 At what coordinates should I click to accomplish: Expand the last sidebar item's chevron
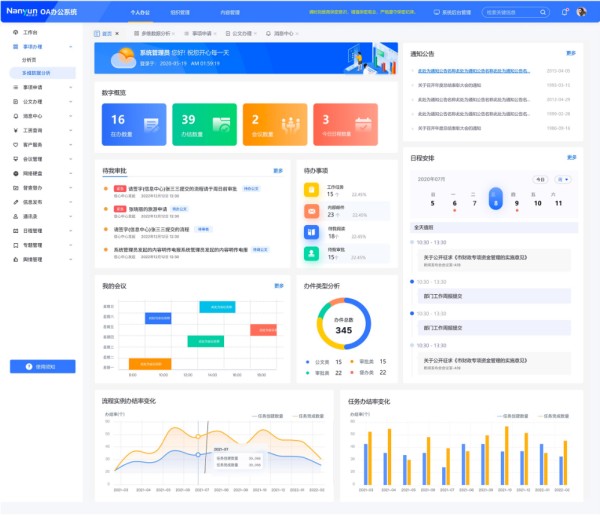71,259
